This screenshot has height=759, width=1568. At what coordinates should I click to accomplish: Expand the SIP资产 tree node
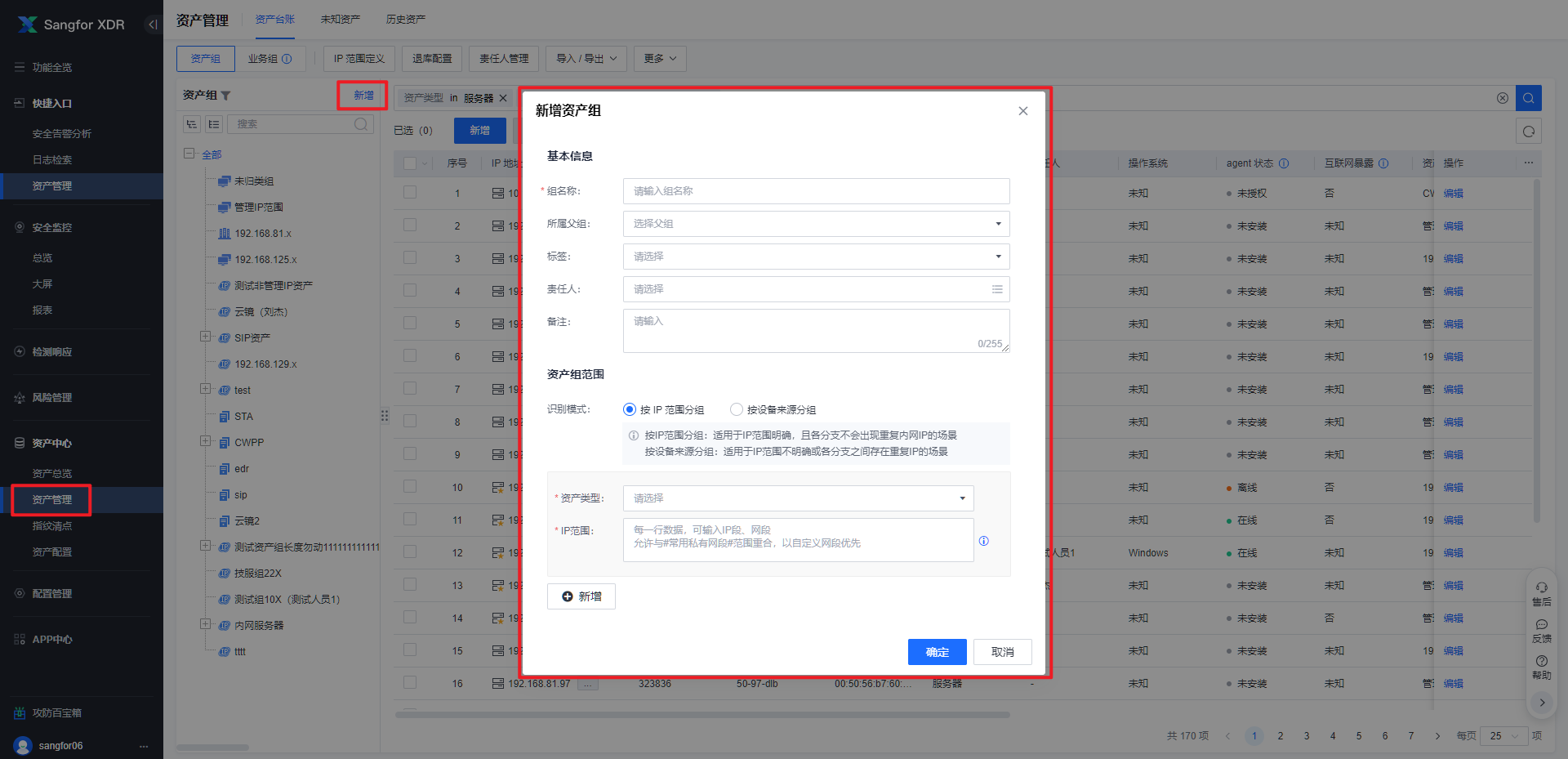205,337
